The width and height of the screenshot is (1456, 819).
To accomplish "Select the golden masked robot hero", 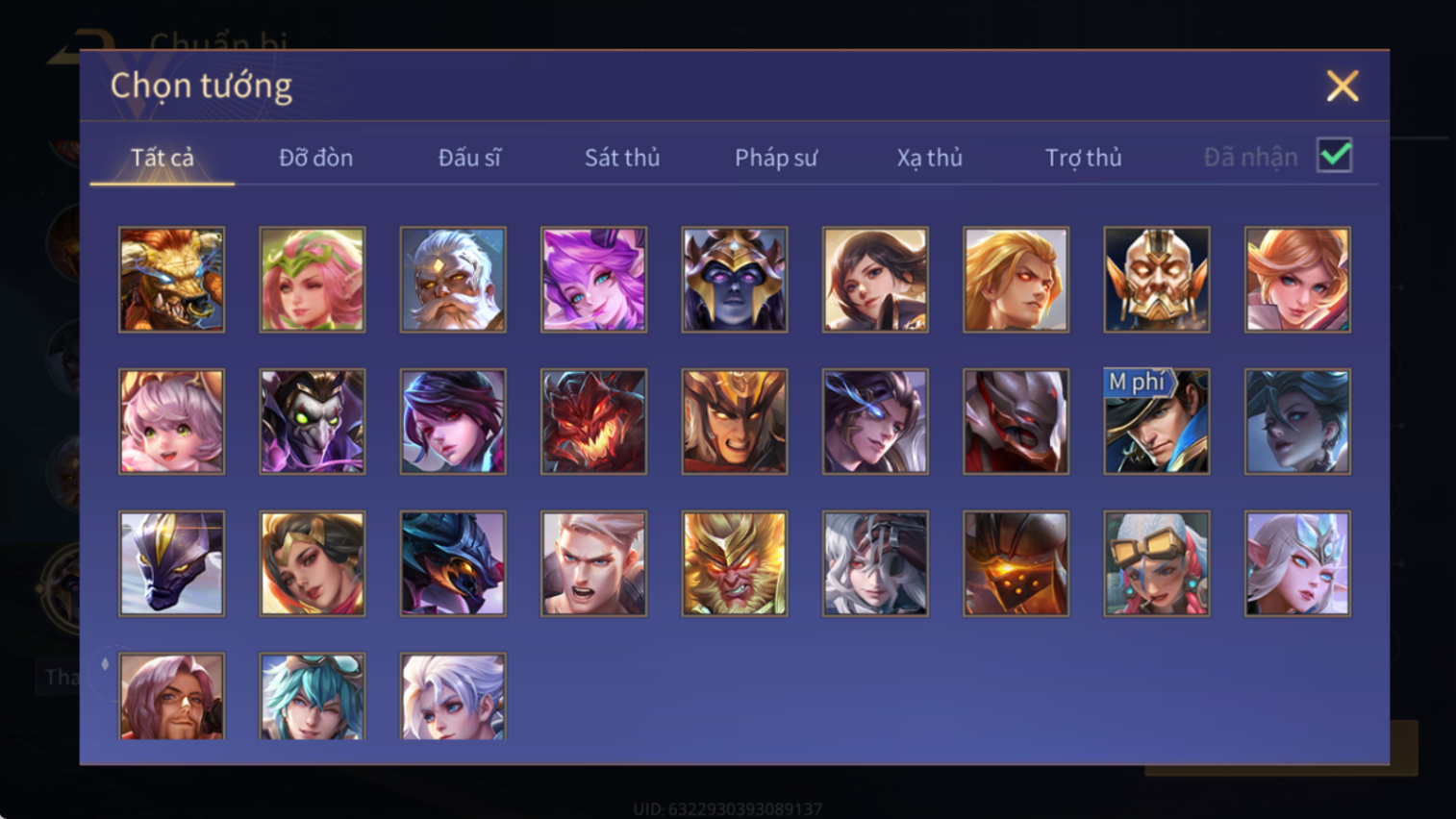I will point(1157,280).
